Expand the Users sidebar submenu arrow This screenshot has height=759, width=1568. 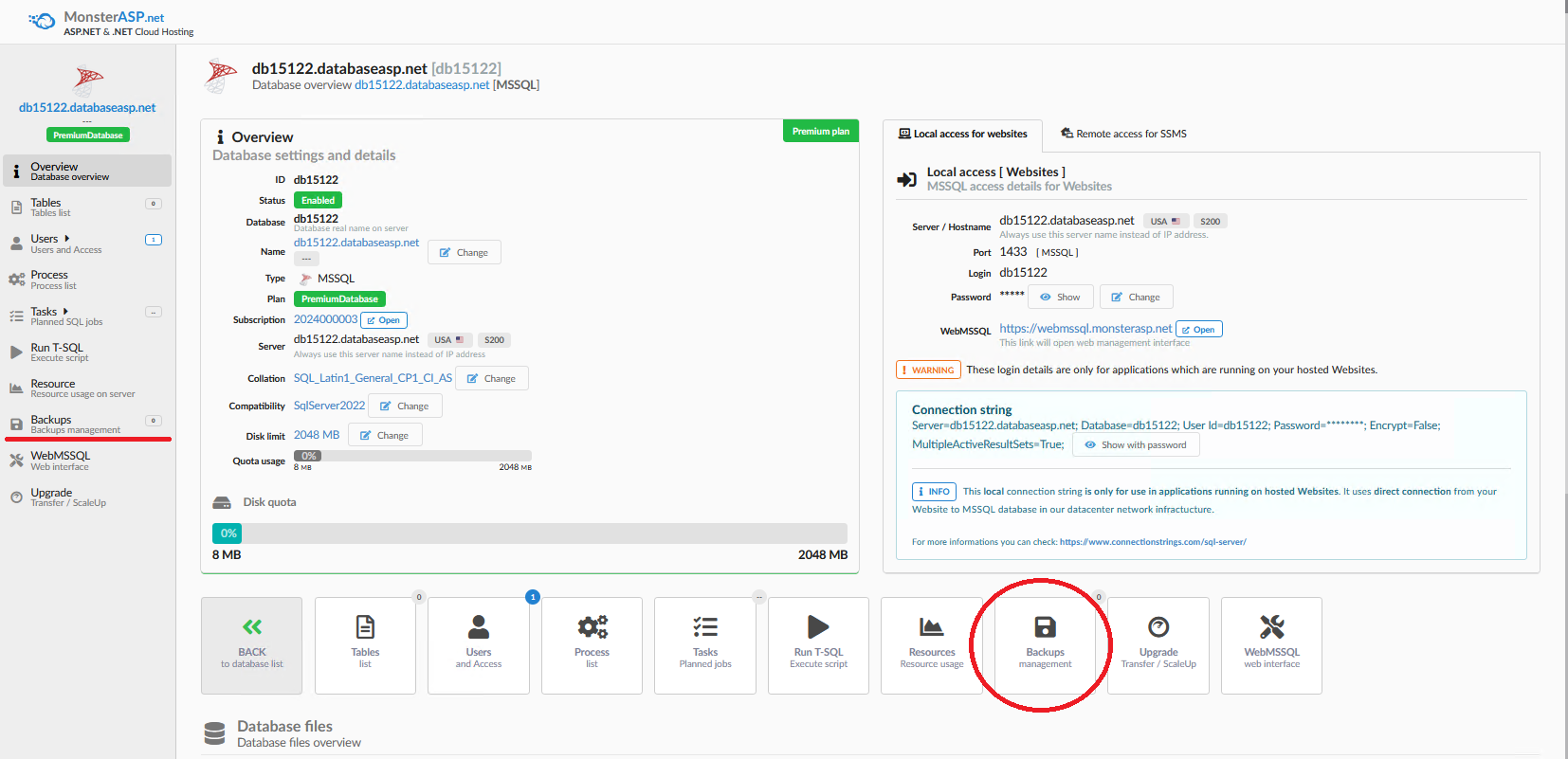pos(67,239)
